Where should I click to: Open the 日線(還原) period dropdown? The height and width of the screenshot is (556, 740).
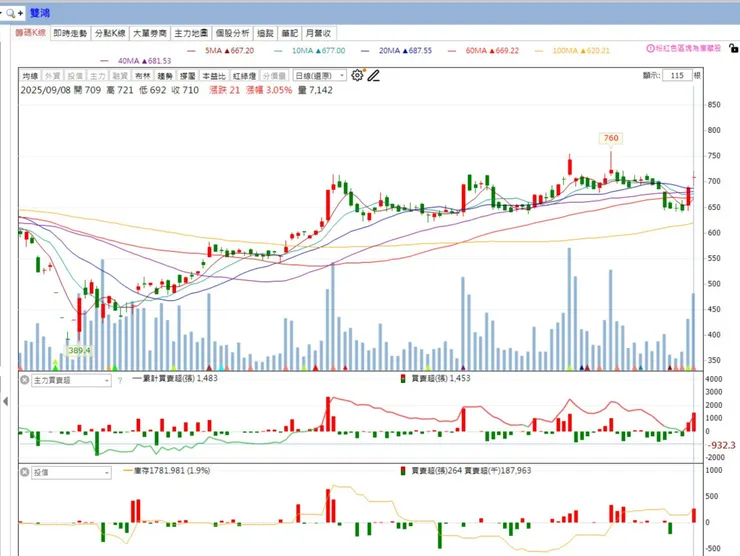pyautogui.click(x=320, y=76)
